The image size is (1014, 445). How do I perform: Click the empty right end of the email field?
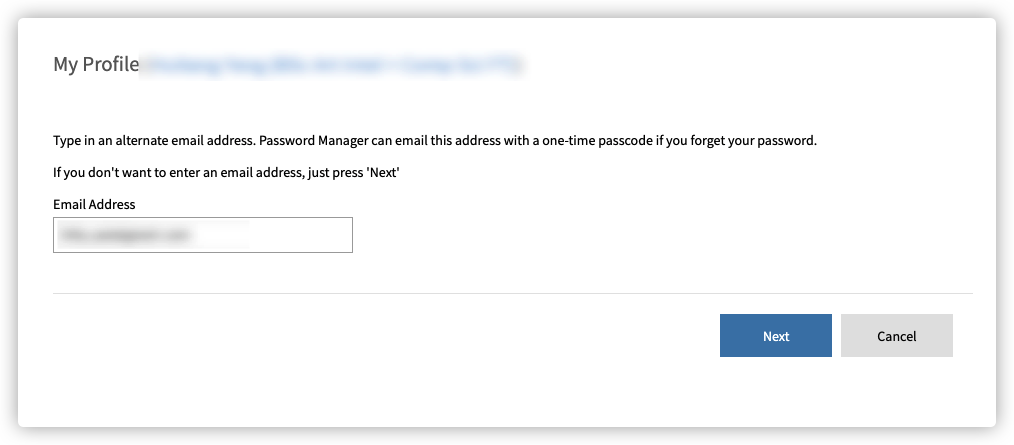tap(310, 235)
